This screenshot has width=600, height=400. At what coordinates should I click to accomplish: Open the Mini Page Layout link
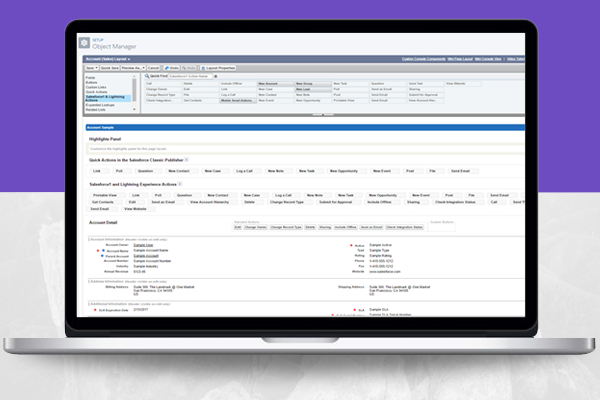[460, 59]
